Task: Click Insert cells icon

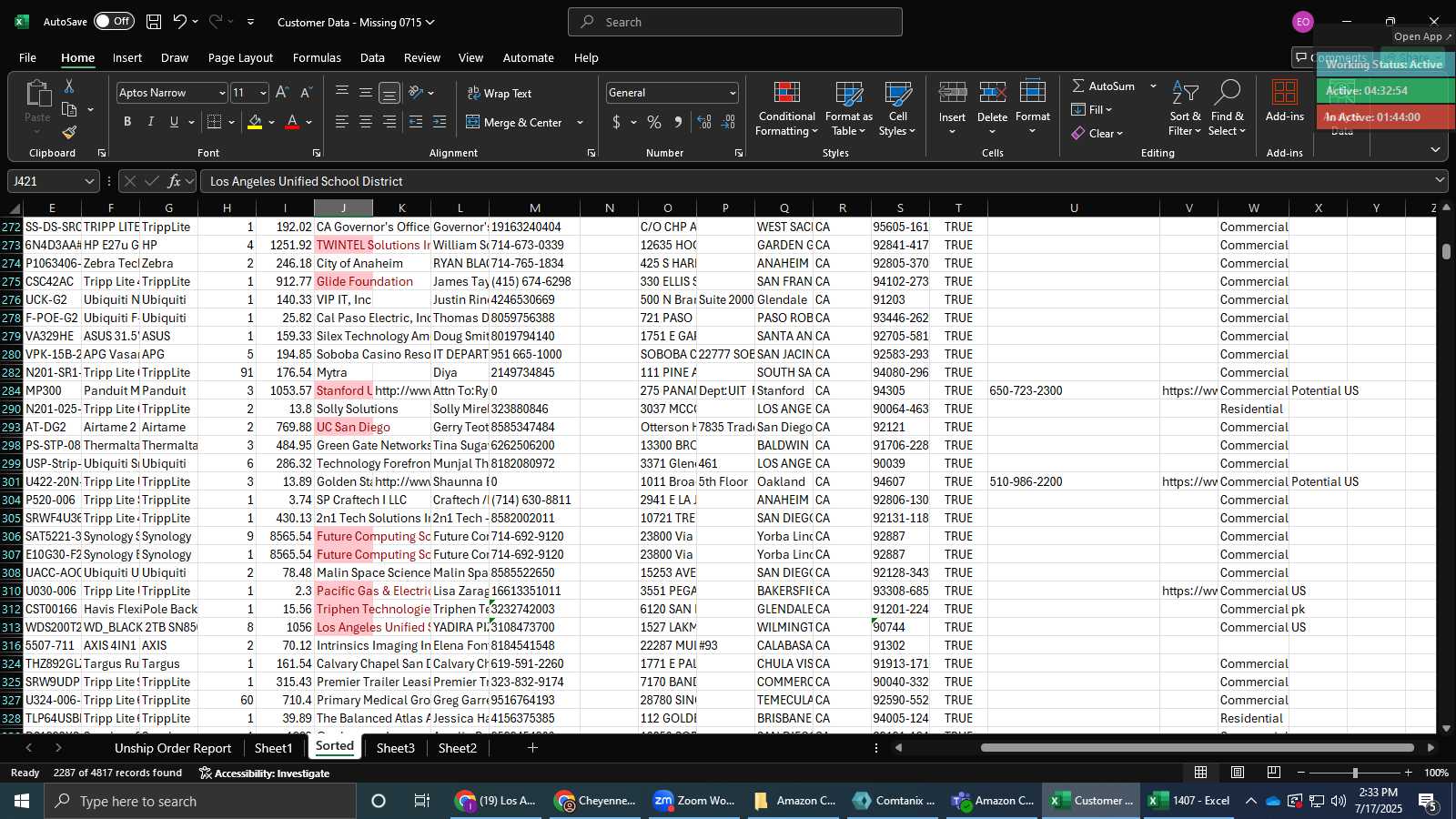Action: coord(952,93)
